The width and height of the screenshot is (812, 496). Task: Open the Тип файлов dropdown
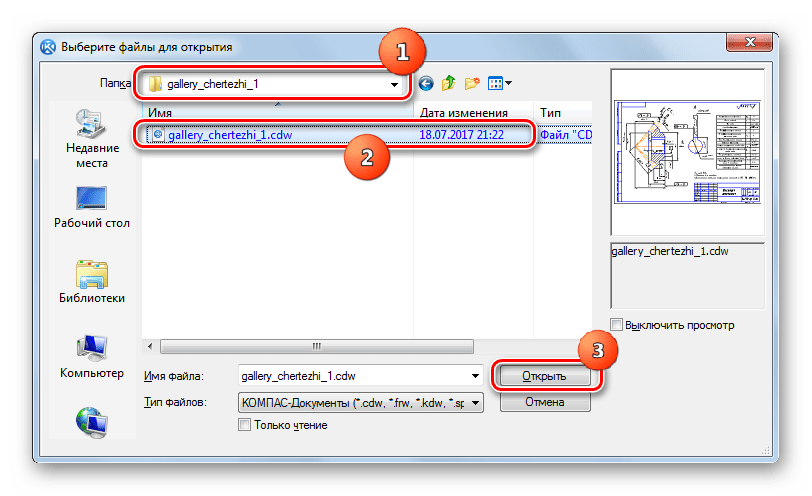475,402
